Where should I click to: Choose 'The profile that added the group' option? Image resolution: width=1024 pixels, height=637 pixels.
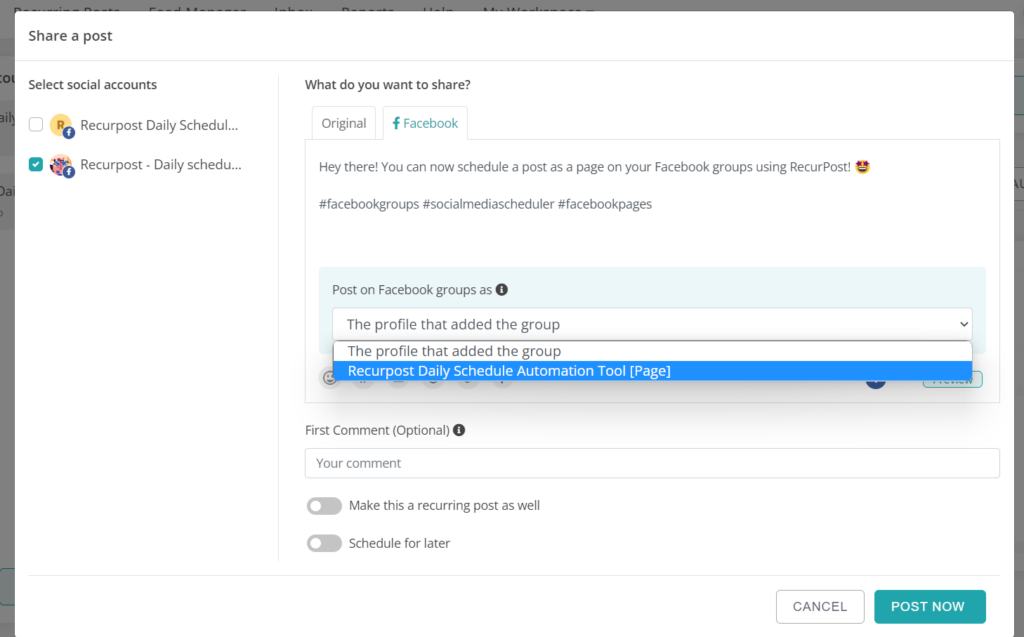point(652,351)
